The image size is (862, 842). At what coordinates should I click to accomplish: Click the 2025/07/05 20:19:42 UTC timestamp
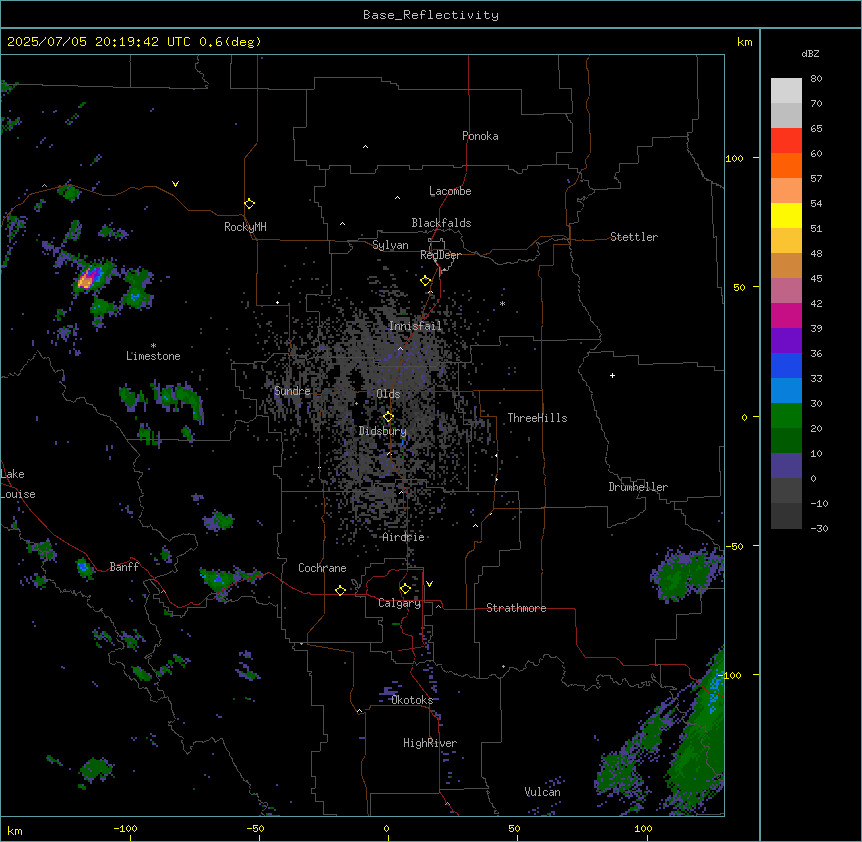99,42
